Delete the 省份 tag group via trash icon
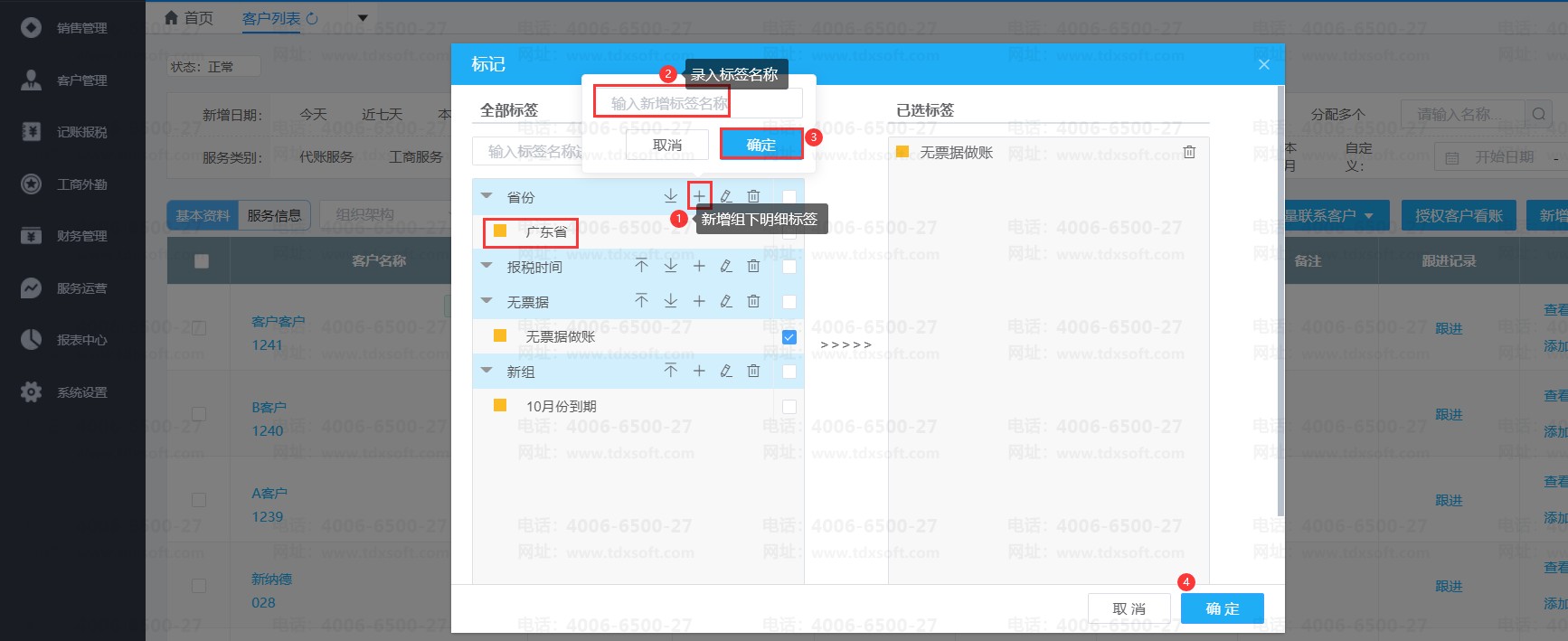 click(753, 196)
